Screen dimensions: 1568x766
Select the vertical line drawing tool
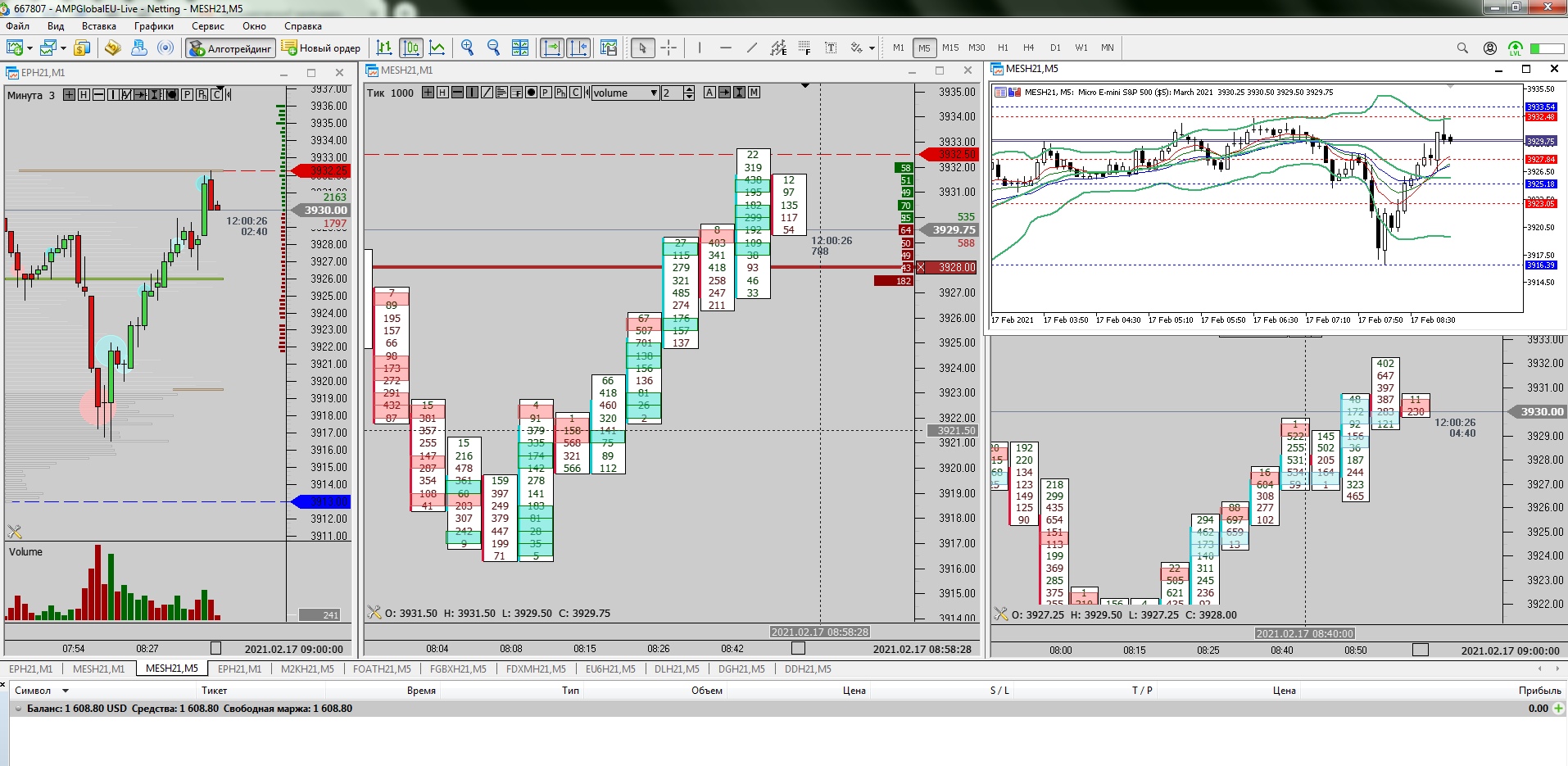(700, 48)
